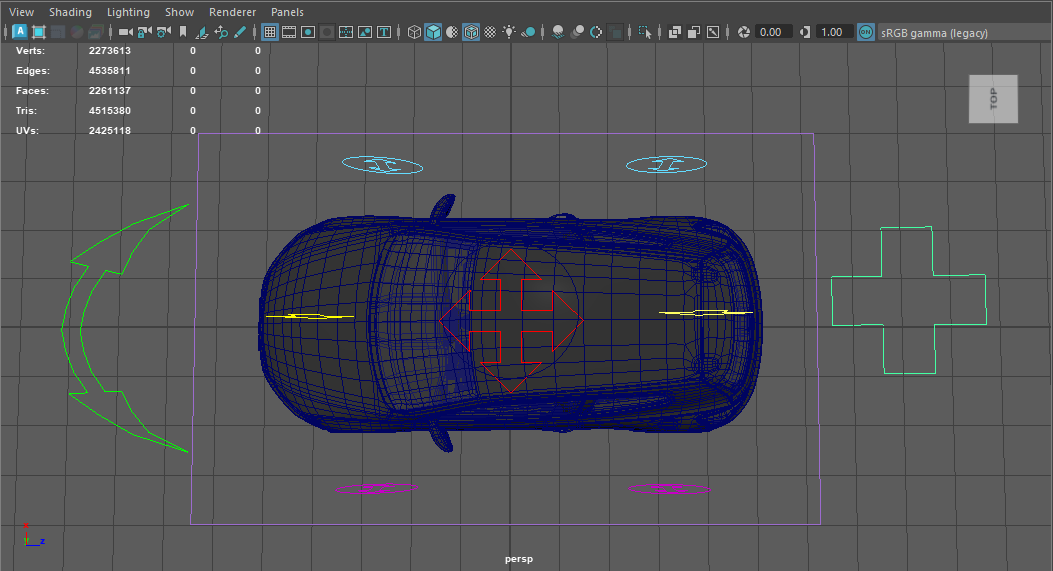Open the sRGB gamma view transform dropdown
The height and width of the screenshot is (571, 1053).
pos(934,33)
